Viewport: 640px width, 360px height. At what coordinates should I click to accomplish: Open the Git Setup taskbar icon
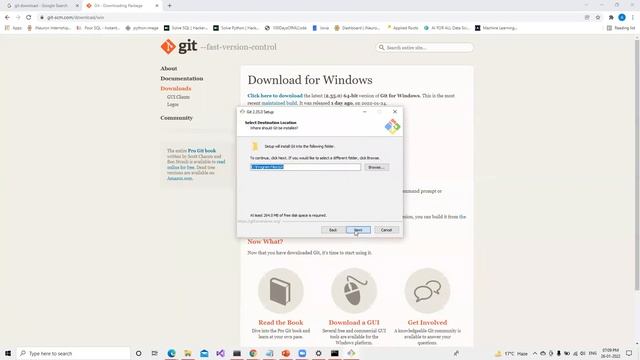point(351,353)
